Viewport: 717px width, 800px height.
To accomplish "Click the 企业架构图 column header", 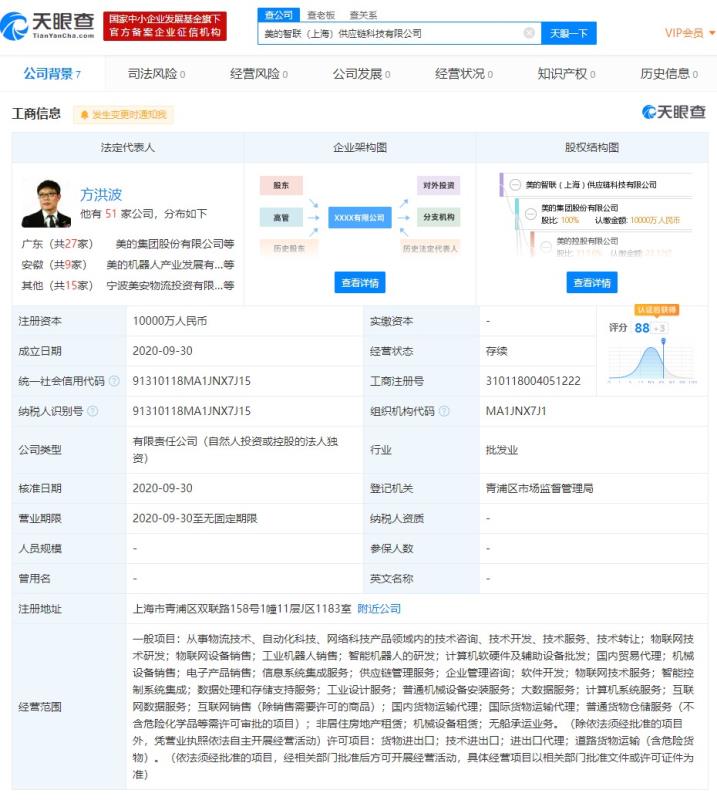I will pos(360,148).
